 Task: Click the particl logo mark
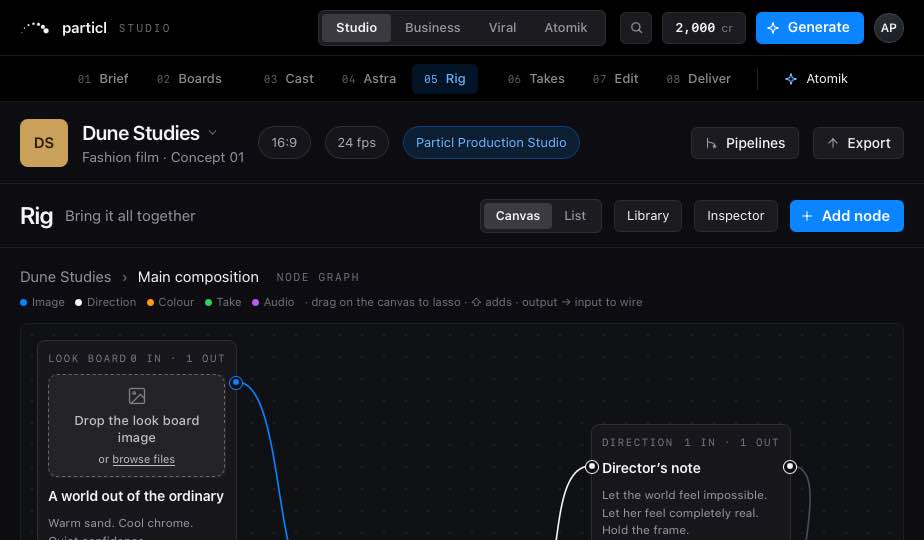coord(35,28)
